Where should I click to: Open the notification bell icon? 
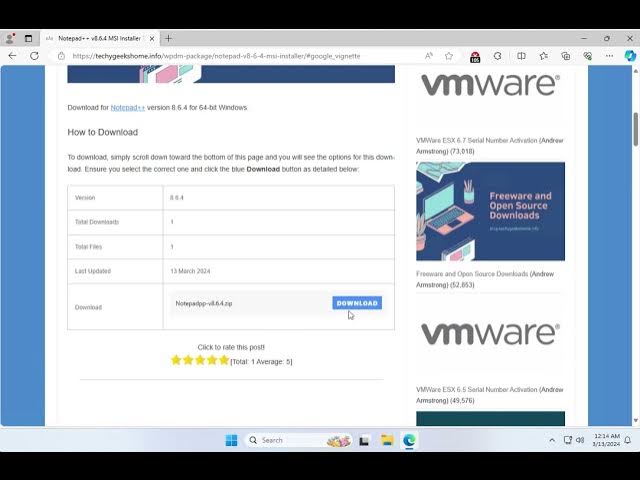628,440
